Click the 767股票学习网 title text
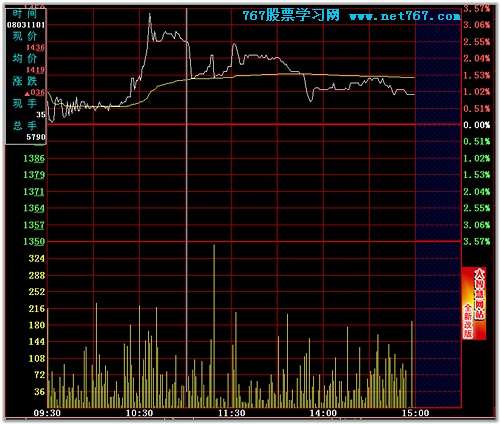 coord(291,15)
